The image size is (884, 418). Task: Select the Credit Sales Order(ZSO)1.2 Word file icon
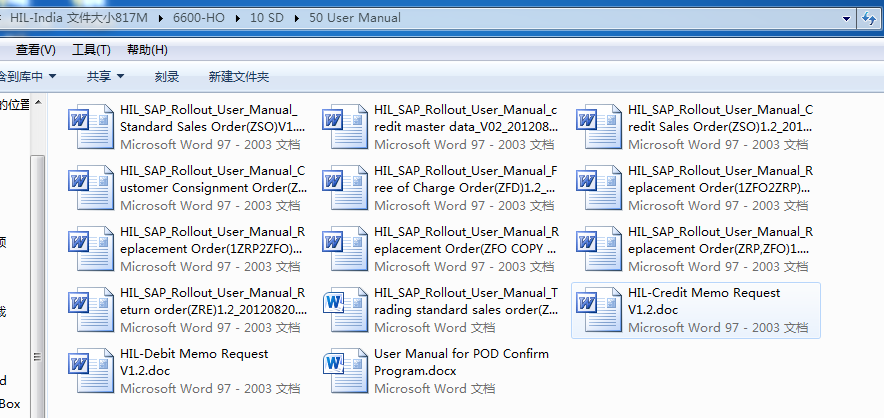pos(599,126)
